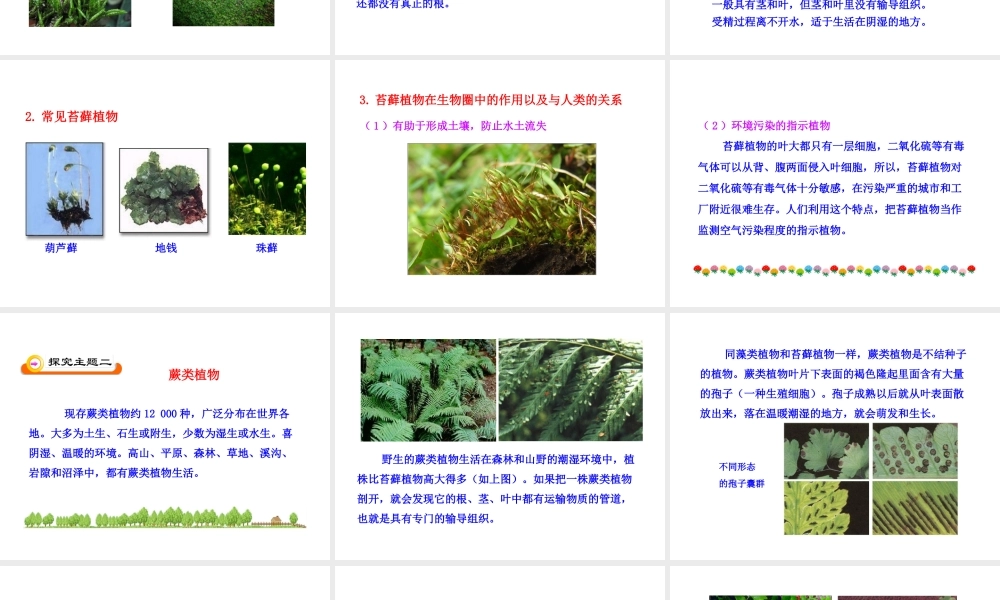Click the moss close-up photo on slide 3
Image resolution: width=1000 pixels, height=600 pixels.
[502, 209]
